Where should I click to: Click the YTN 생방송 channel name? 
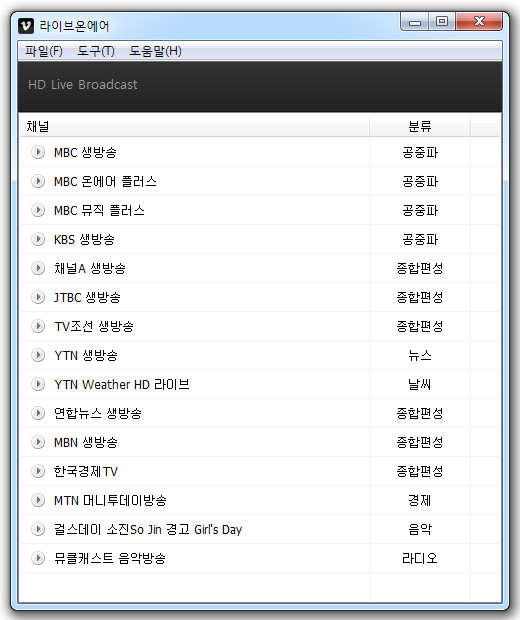[86, 355]
